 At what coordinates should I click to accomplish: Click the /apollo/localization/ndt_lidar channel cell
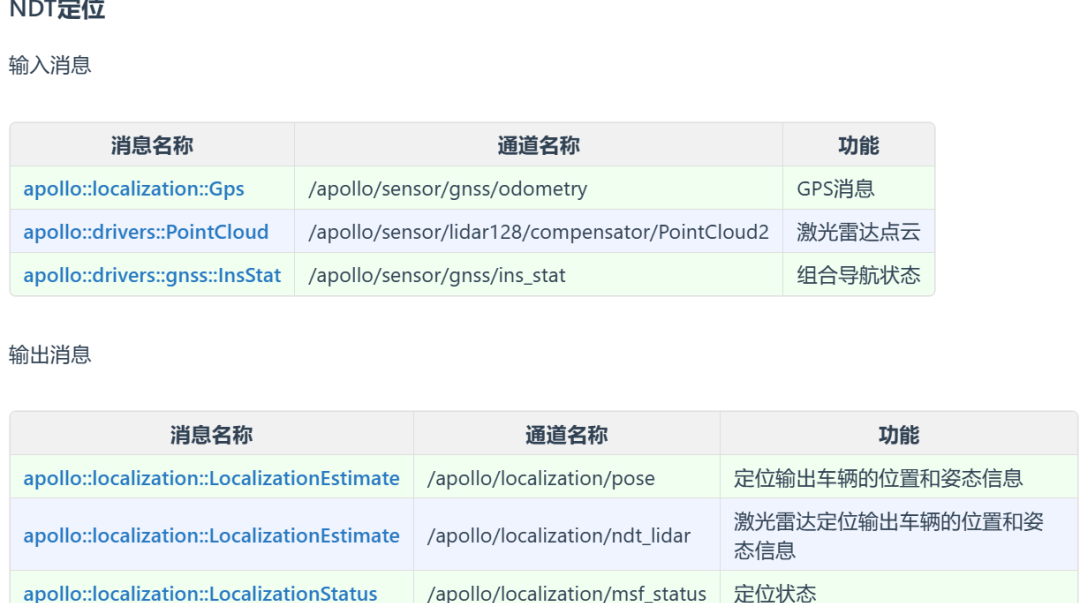click(559, 536)
